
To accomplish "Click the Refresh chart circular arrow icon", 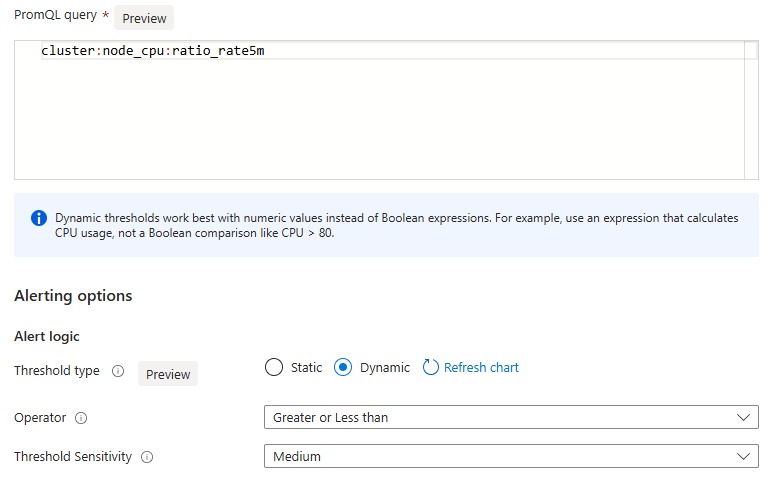I will 430,367.
